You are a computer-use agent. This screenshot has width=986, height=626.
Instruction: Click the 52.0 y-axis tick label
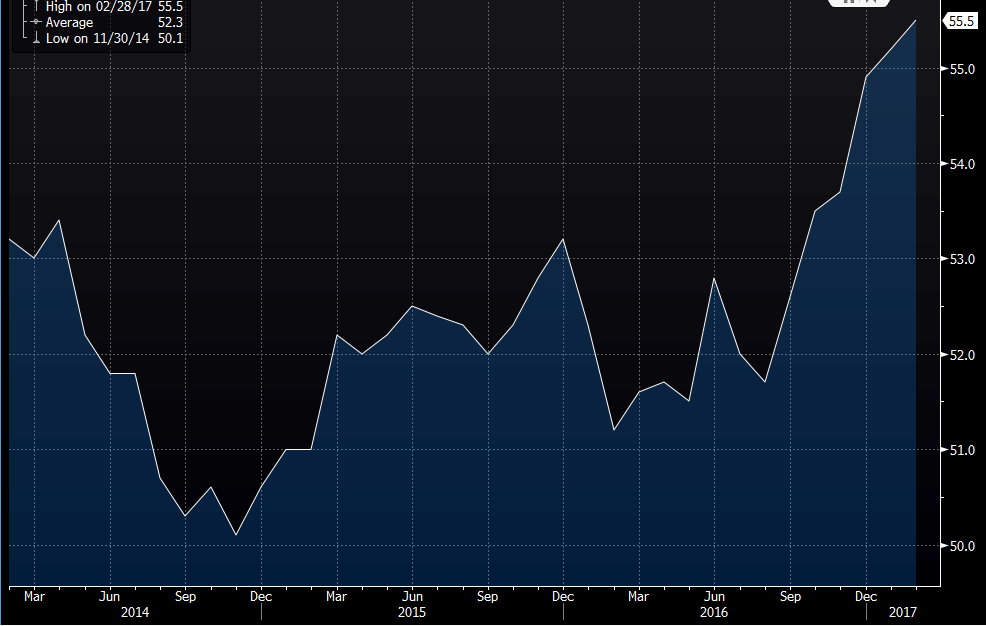coord(962,355)
